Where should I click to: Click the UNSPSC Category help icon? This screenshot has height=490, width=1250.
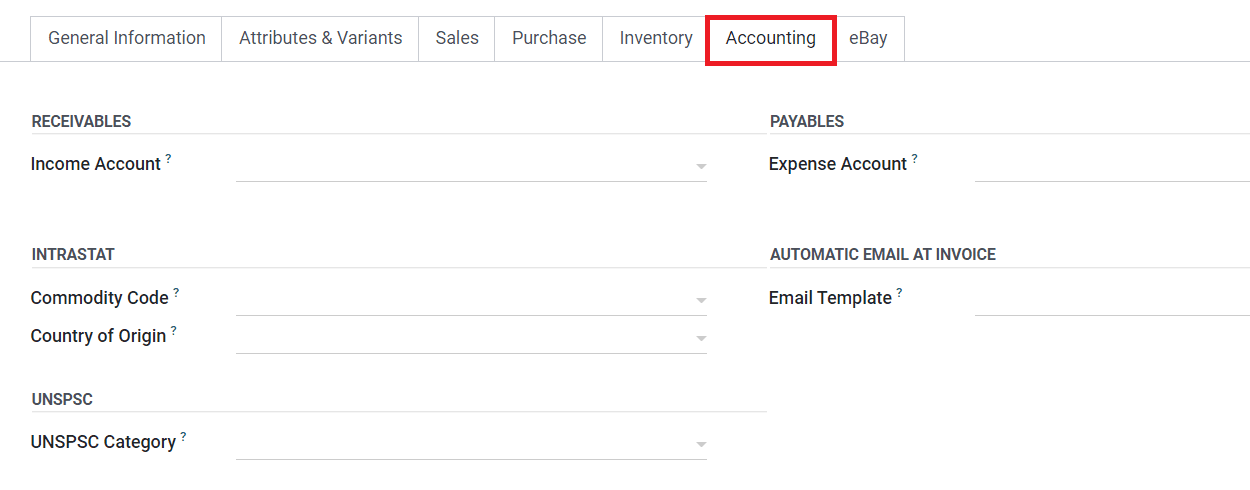tap(183, 436)
